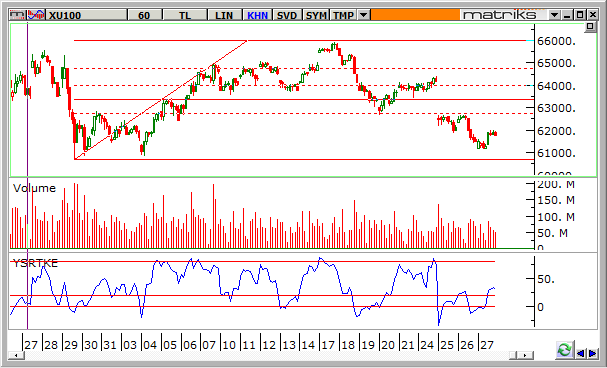This screenshot has width=607, height=368.
Task: Click the YSRTKE indicator label
Action: click(35, 264)
